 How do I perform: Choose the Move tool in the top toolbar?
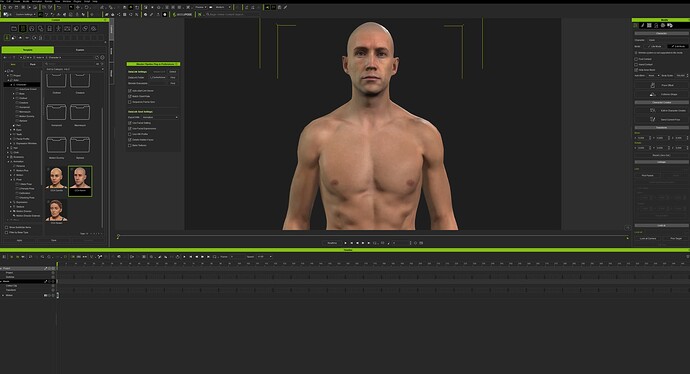(x=77, y=7)
